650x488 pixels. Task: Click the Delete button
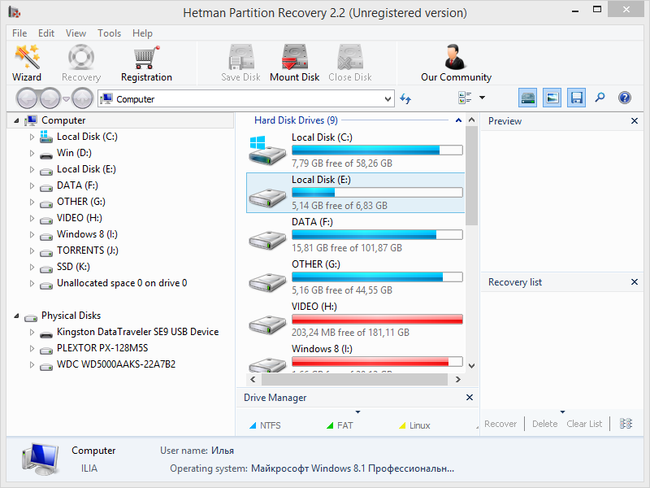pos(544,424)
